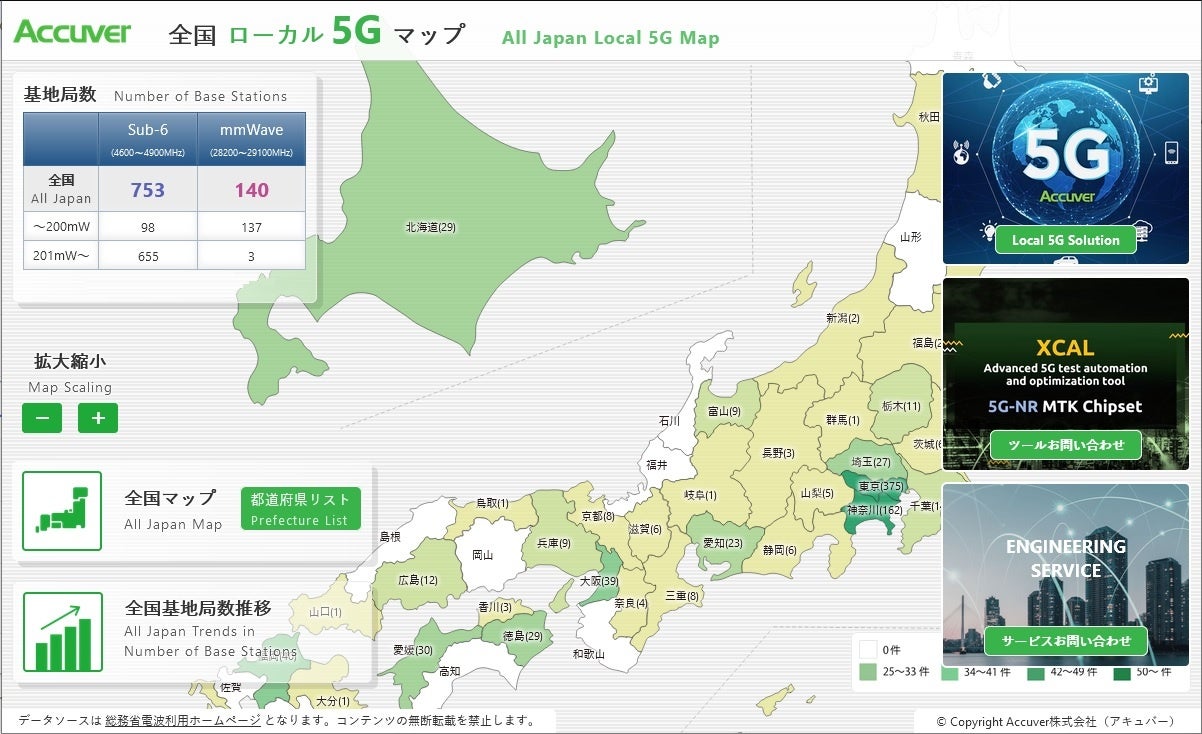This screenshot has width=1202, height=734.
Task: Click the Local 5G Solution button
Action: click(1065, 240)
